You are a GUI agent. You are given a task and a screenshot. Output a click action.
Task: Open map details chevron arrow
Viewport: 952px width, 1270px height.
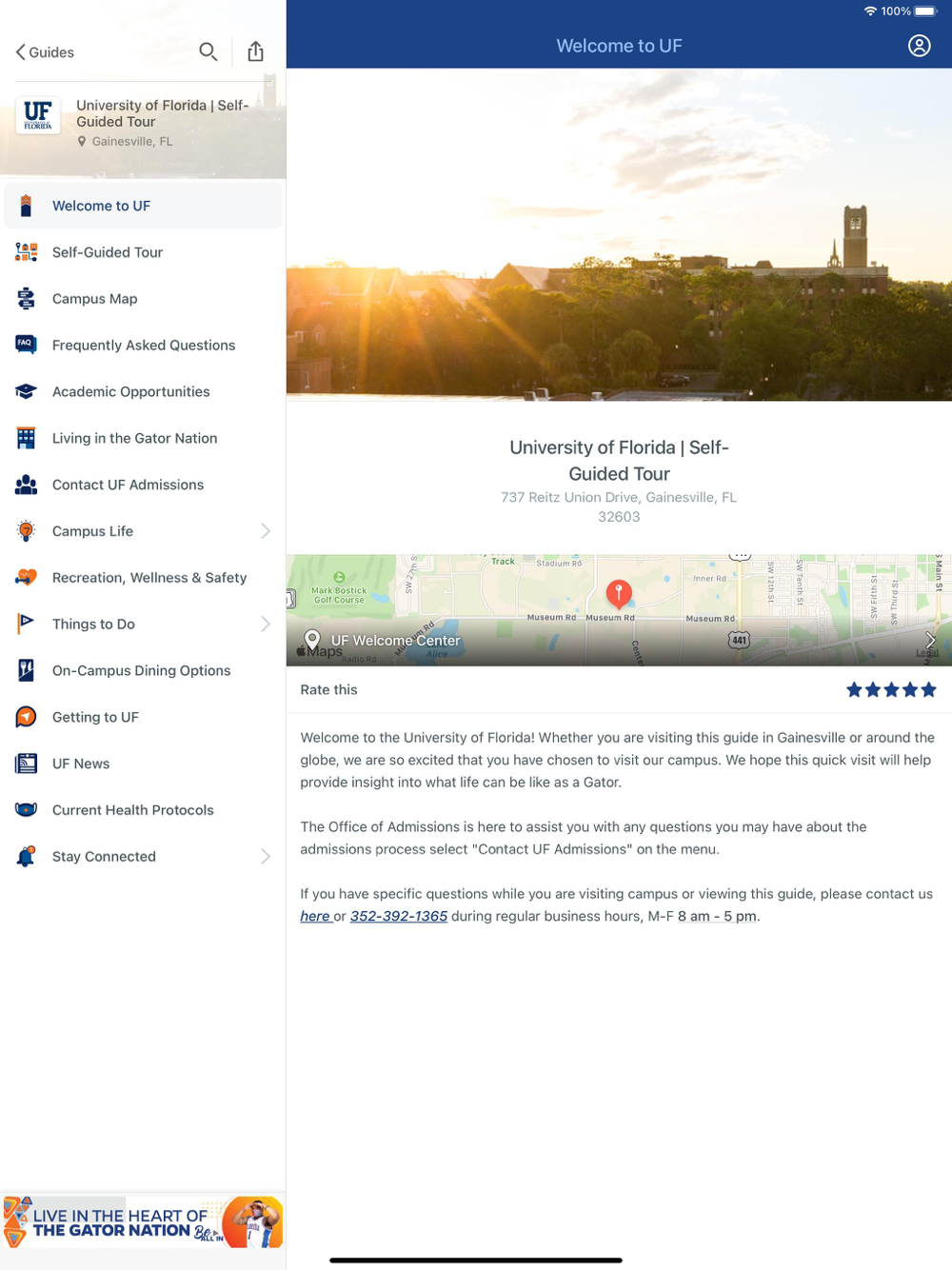tap(930, 641)
